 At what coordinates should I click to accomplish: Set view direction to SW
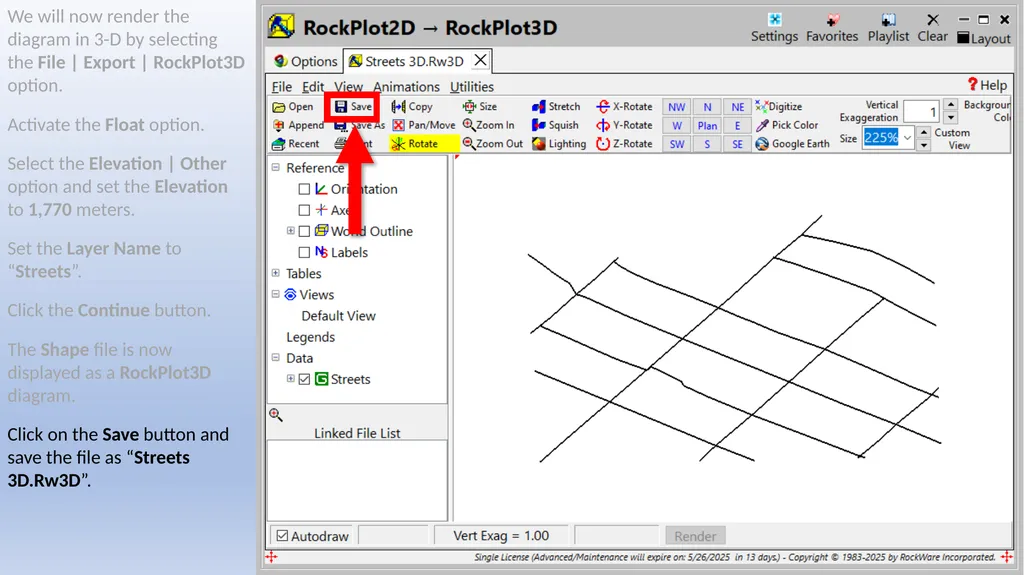(x=677, y=144)
